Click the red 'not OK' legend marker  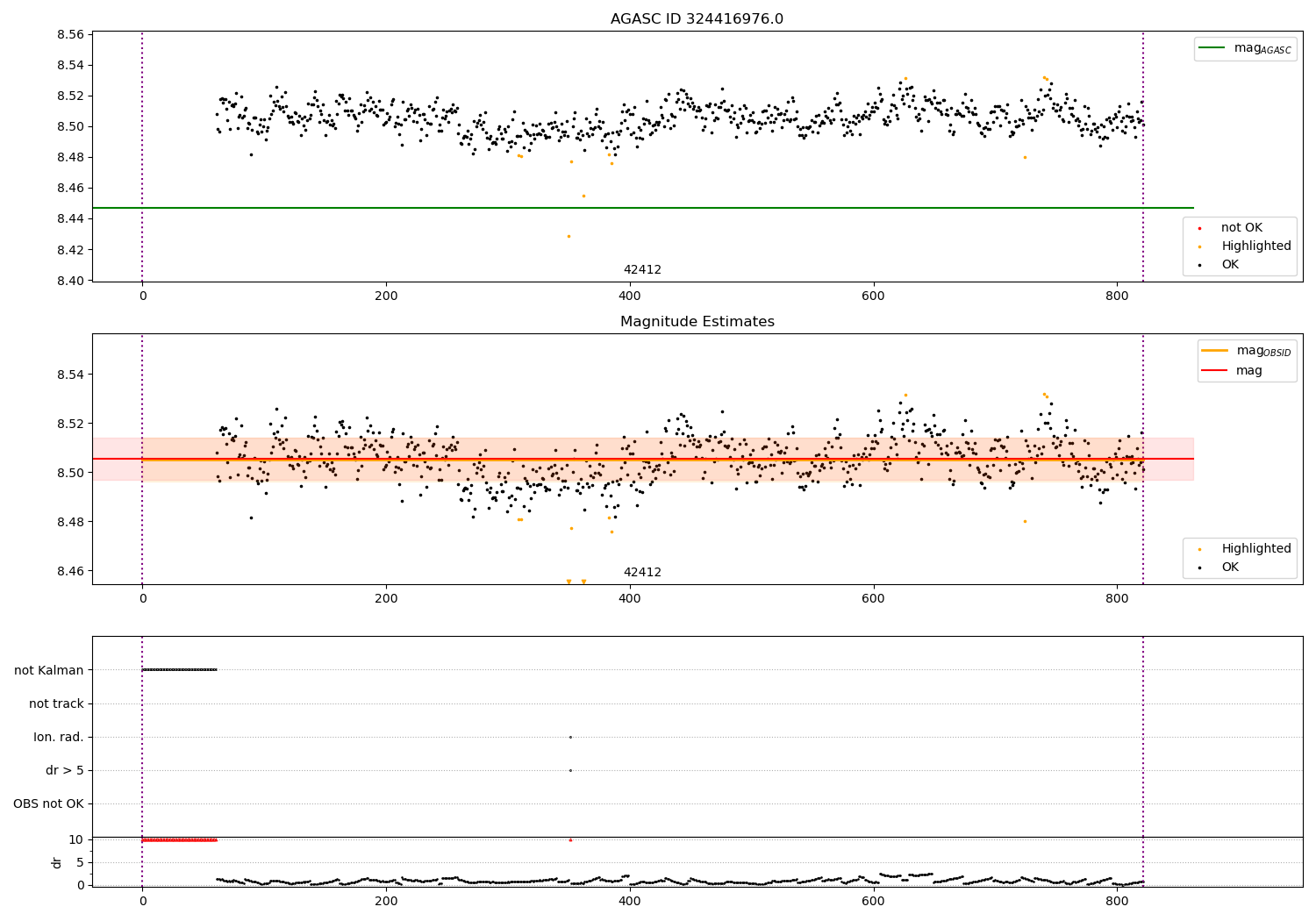coord(1200,228)
